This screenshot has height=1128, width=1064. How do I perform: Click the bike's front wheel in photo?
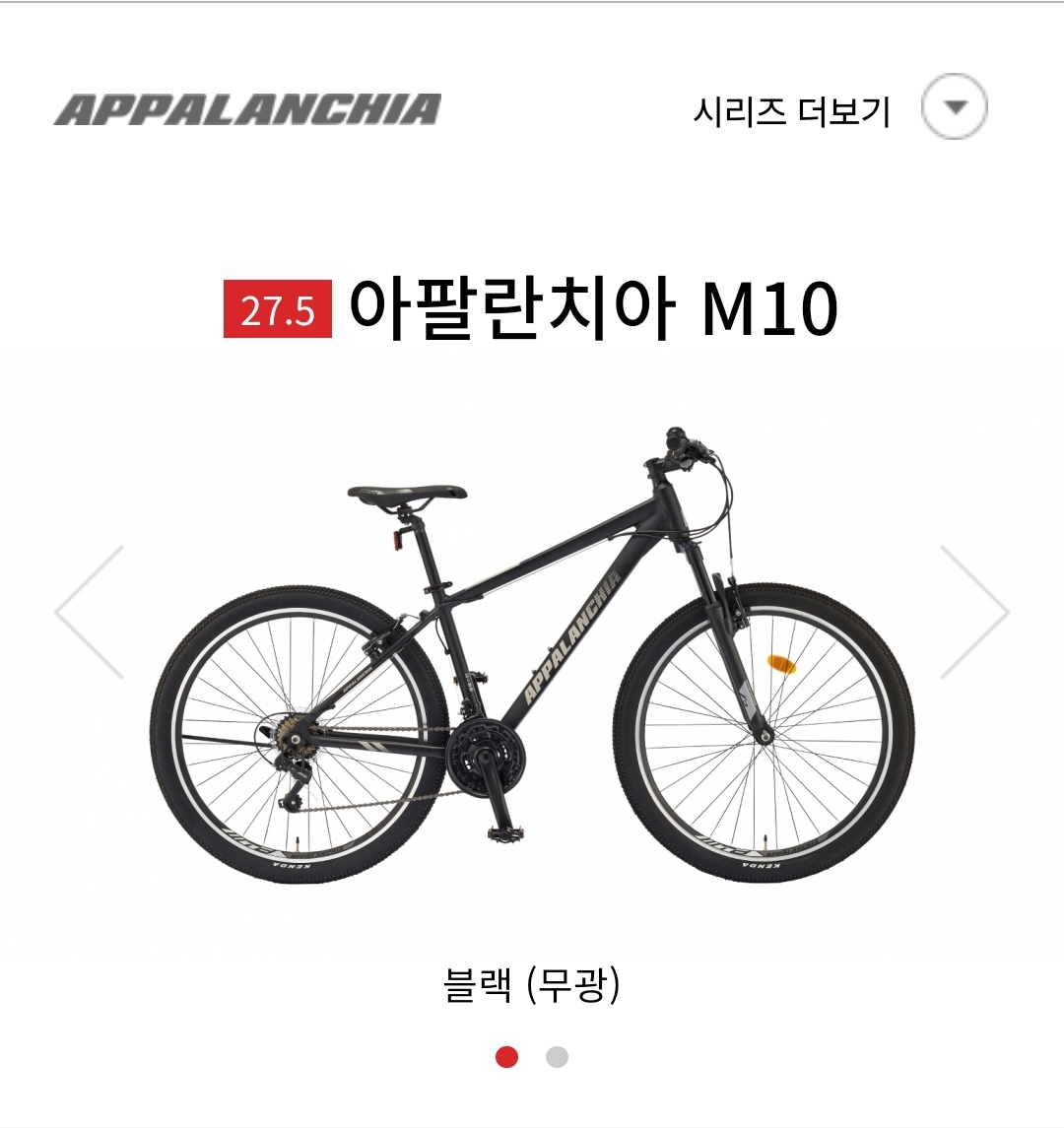point(765,732)
